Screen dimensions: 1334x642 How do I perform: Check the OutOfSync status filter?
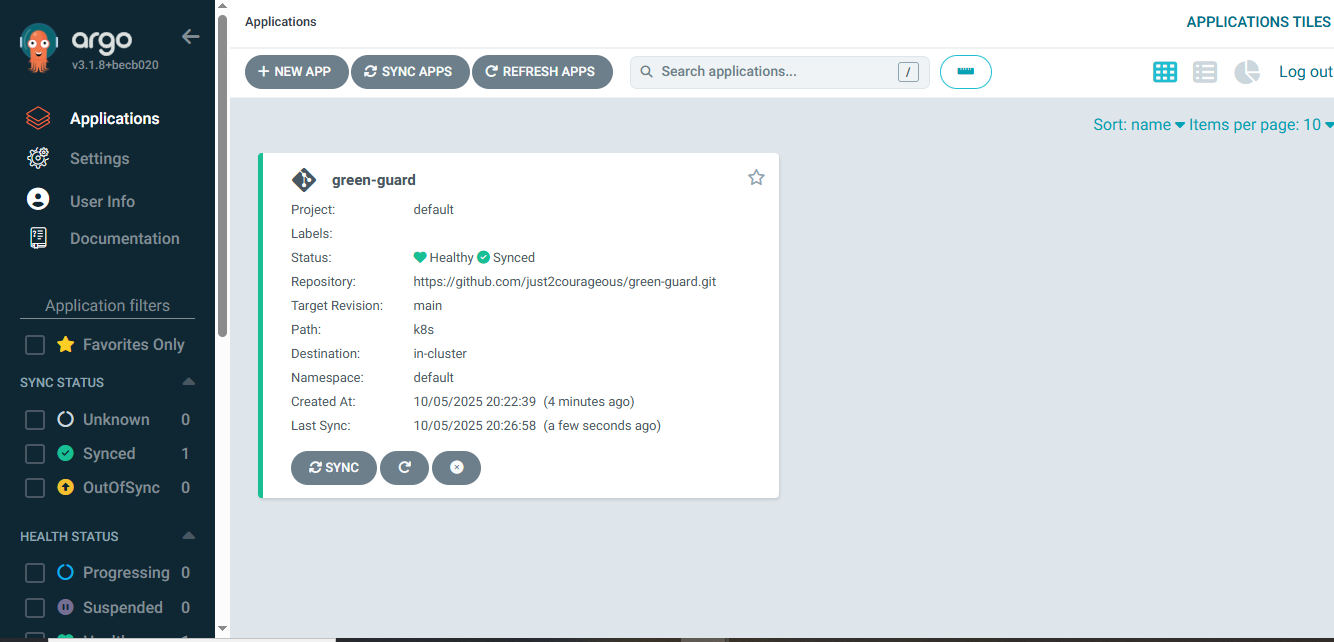pos(35,488)
